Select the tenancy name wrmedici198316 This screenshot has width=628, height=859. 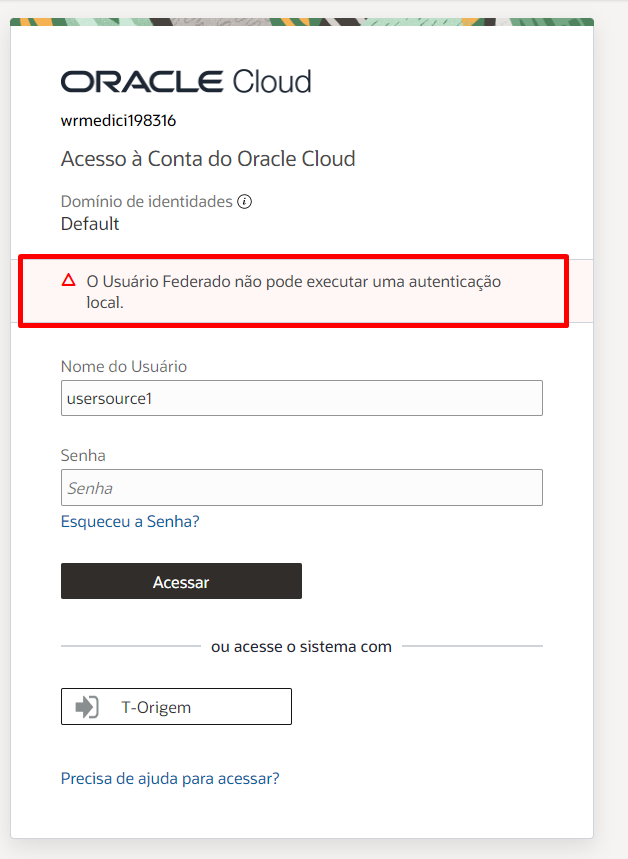[x=118, y=121]
